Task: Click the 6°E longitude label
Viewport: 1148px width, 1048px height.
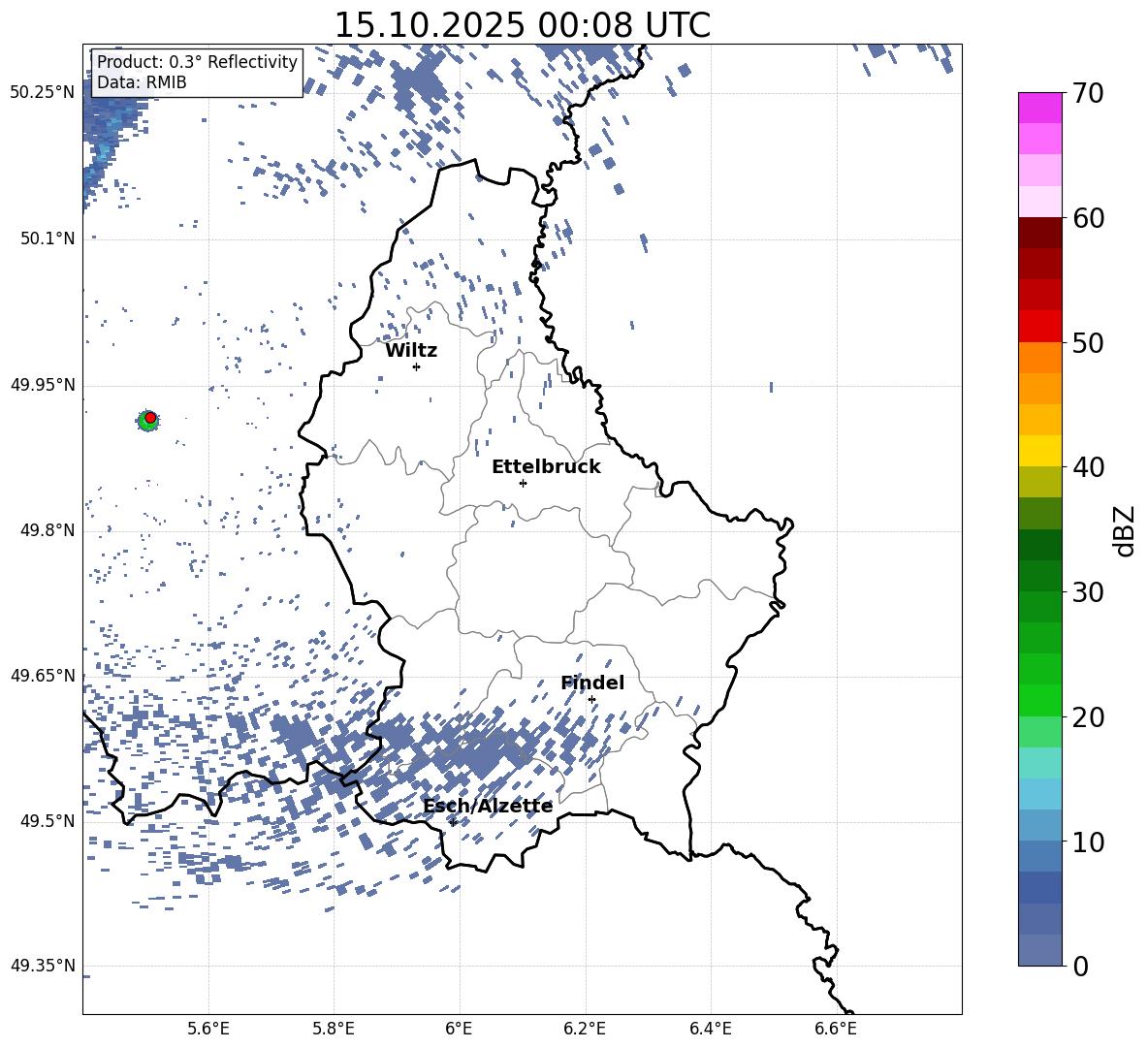Action: (459, 1029)
